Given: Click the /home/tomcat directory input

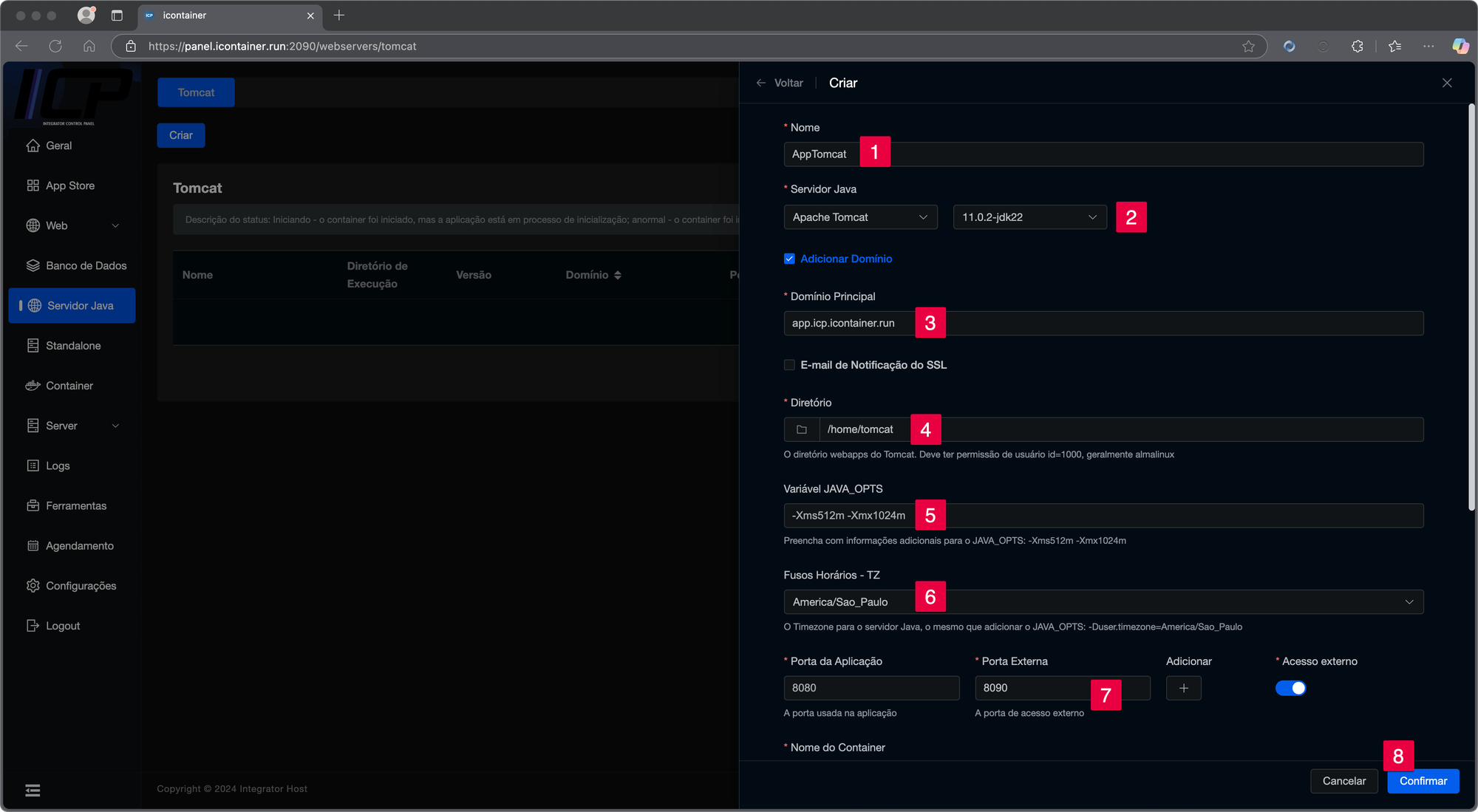Looking at the screenshot, I should pyautogui.click(x=1121, y=429).
